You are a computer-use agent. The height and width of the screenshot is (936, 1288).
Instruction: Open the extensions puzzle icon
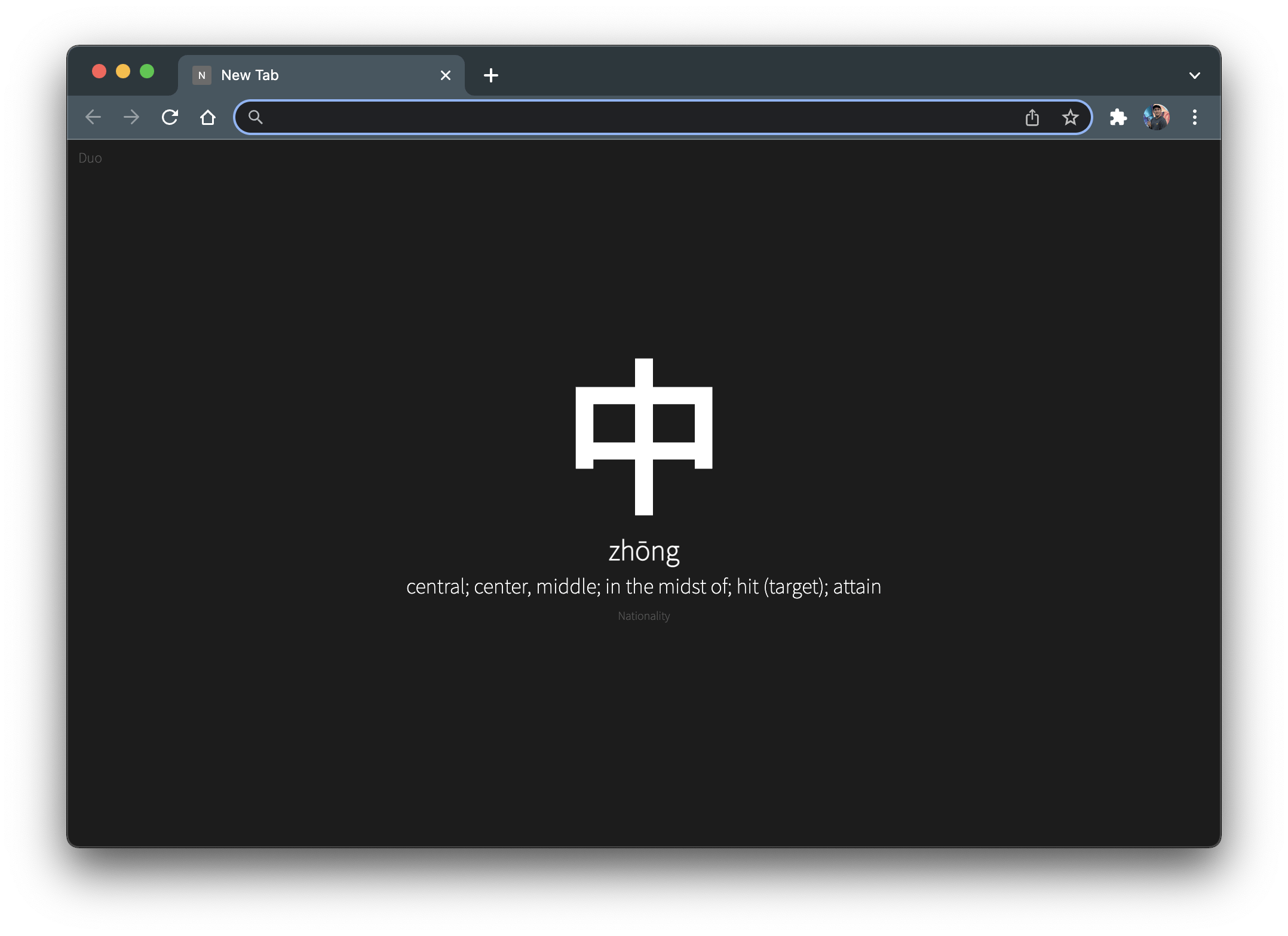coord(1118,117)
